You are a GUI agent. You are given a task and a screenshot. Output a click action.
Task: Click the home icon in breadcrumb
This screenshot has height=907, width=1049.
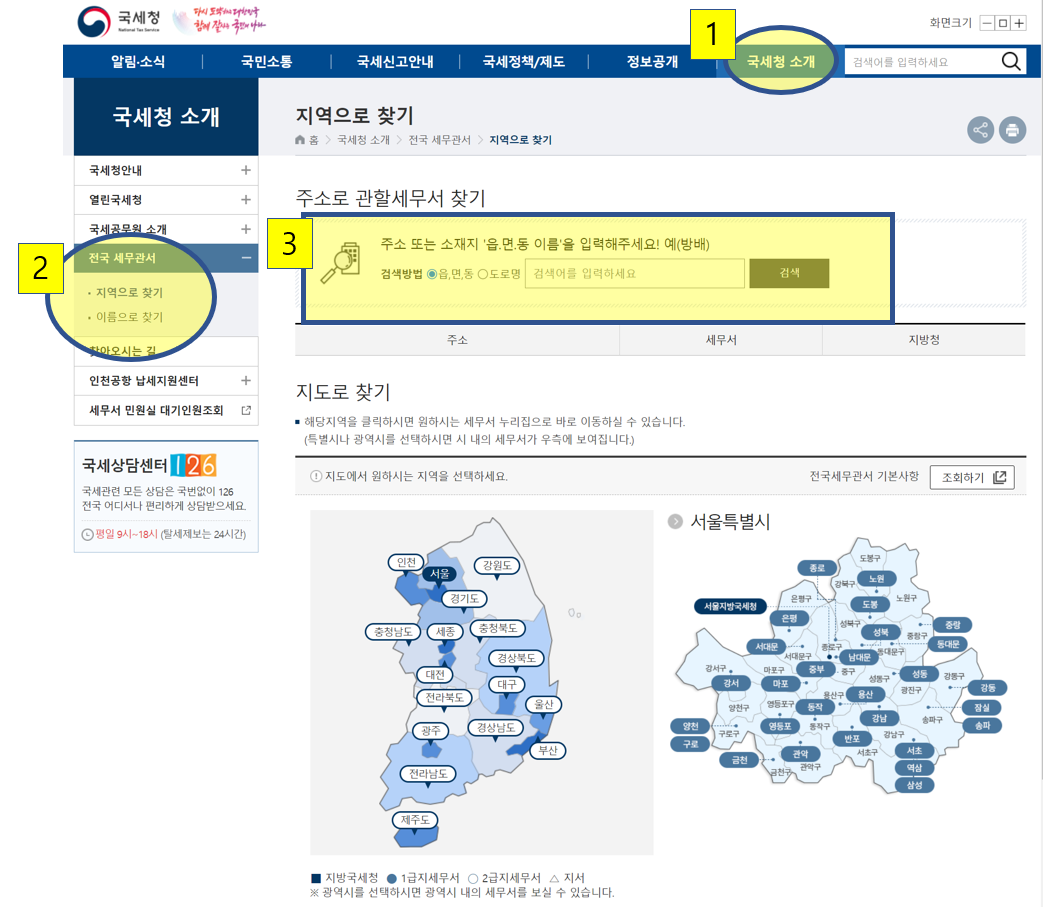[x=300, y=140]
